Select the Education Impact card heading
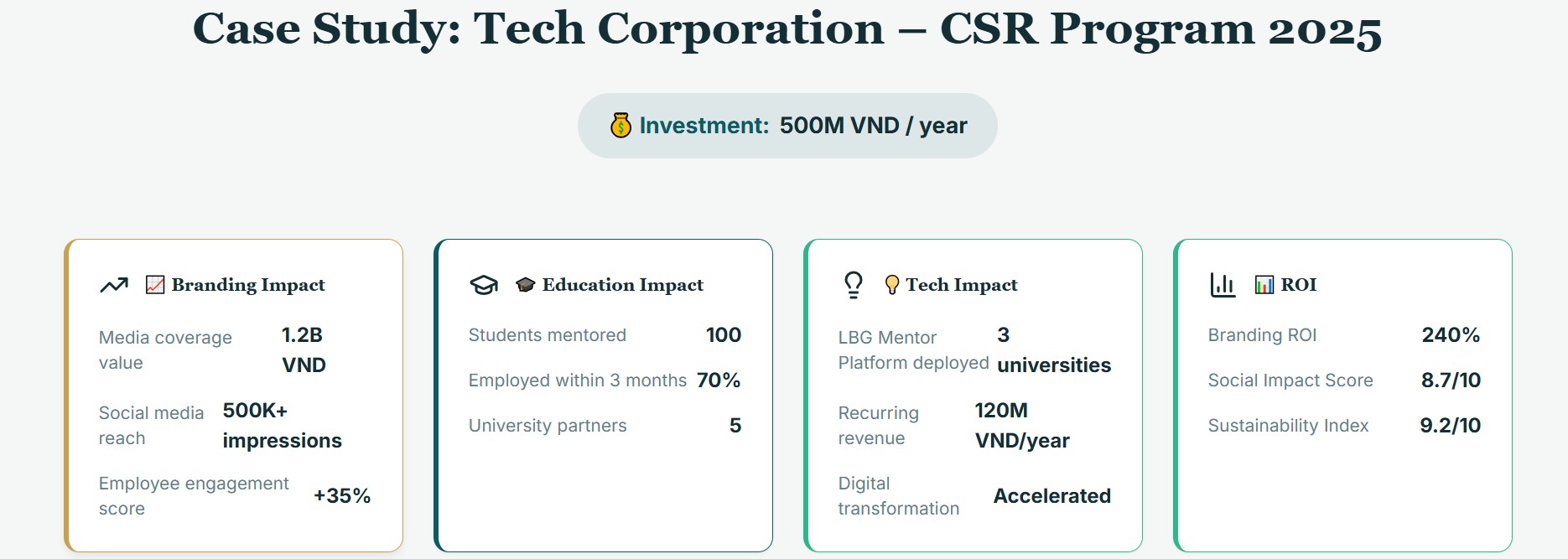This screenshot has width=1568, height=559. [x=622, y=285]
